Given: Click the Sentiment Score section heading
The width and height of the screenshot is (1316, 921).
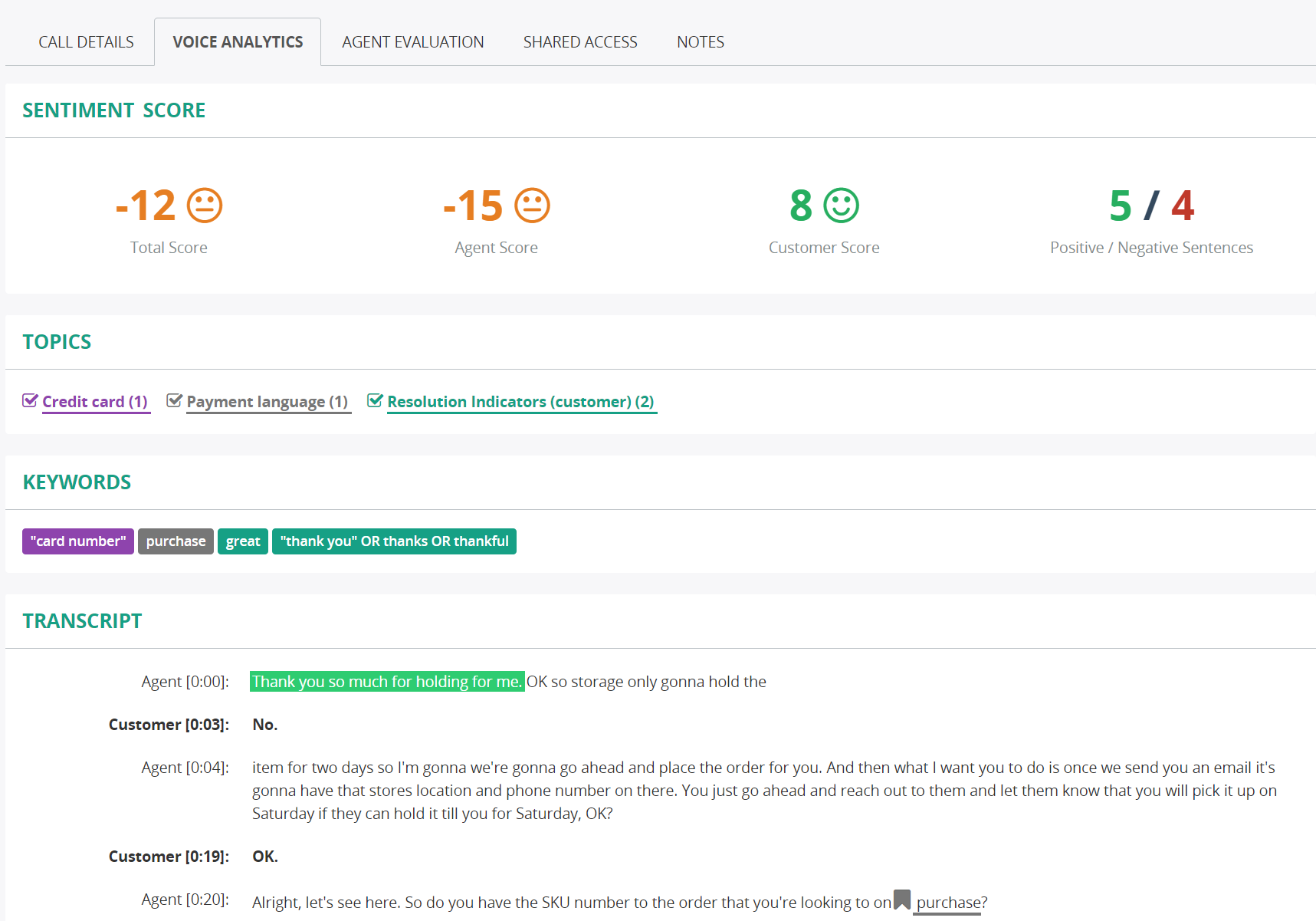Looking at the screenshot, I should pyautogui.click(x=113, y=110).
